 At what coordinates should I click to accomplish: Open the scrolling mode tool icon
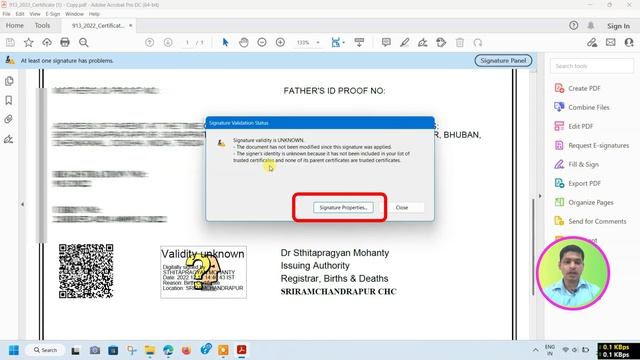[x=359, y=42]
